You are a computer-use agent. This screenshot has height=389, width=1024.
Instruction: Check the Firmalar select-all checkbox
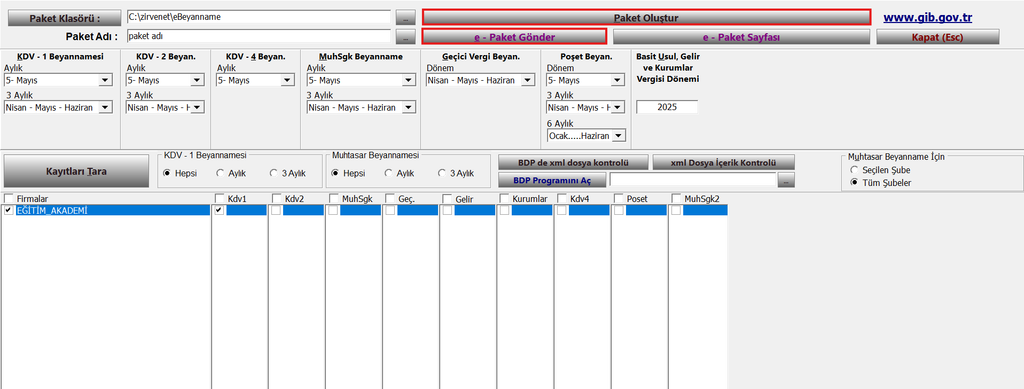click(x=8, y=198)
